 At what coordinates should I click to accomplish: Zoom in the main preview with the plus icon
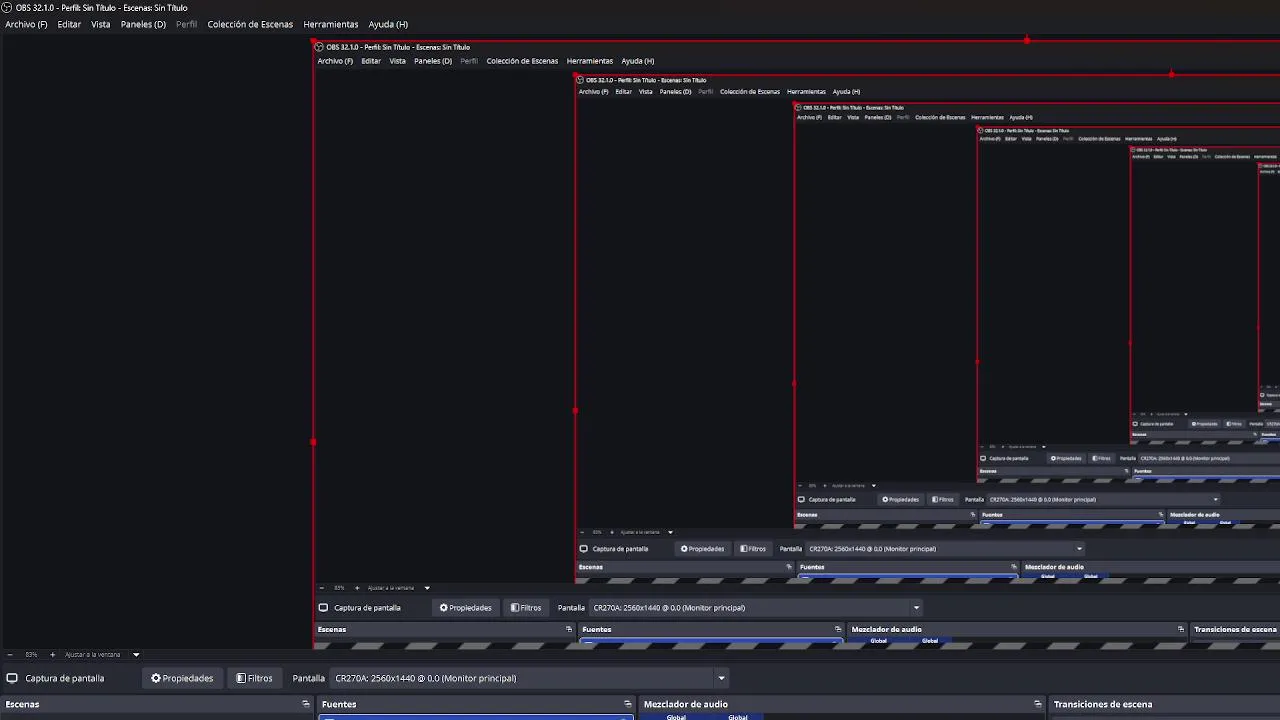[53, 655]
